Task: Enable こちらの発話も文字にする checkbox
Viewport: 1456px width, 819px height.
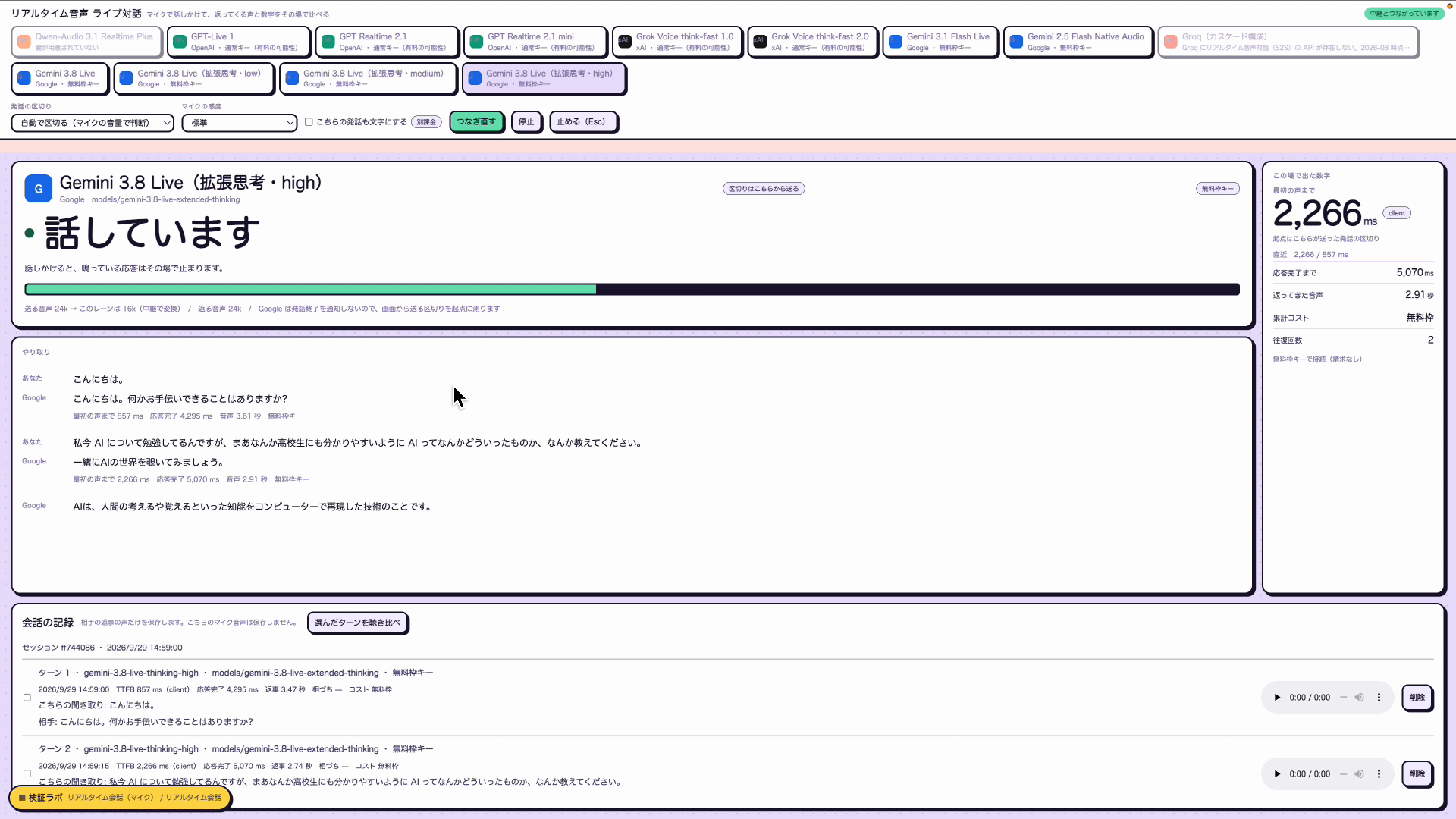Action: point(309,122)
